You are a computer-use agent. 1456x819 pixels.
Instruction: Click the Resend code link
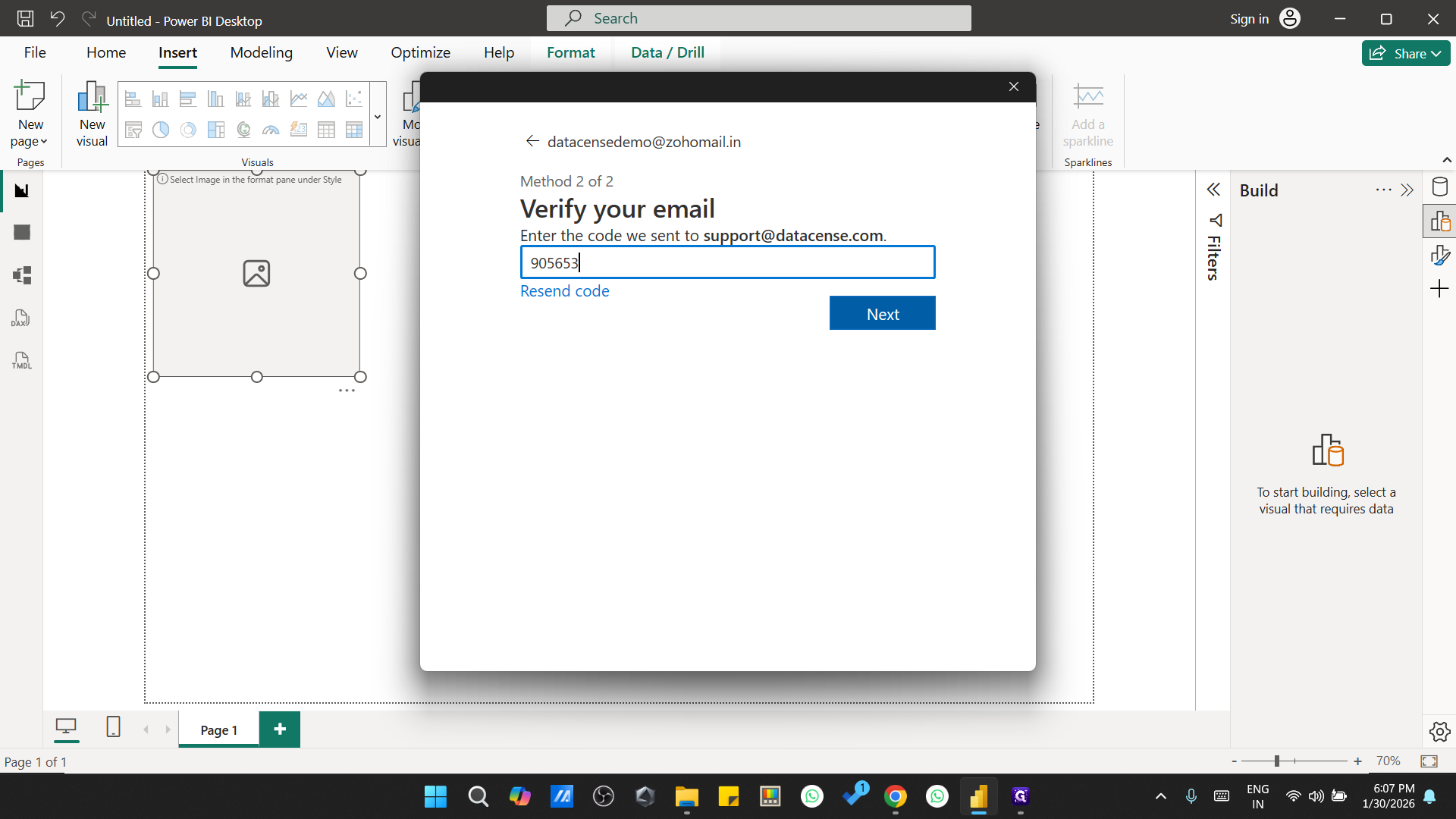pyautogui.click(x=564, y=291)
